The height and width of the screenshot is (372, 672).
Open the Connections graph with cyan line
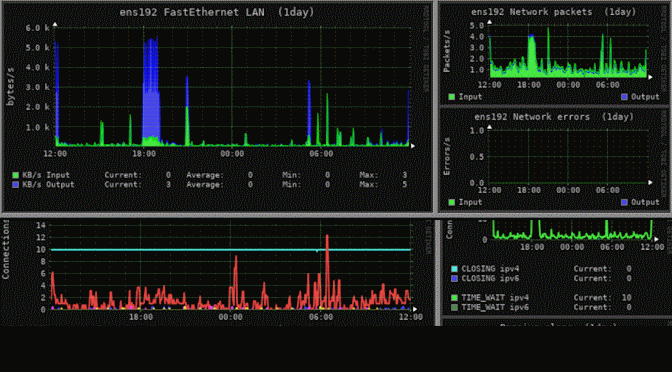point(217,272)
